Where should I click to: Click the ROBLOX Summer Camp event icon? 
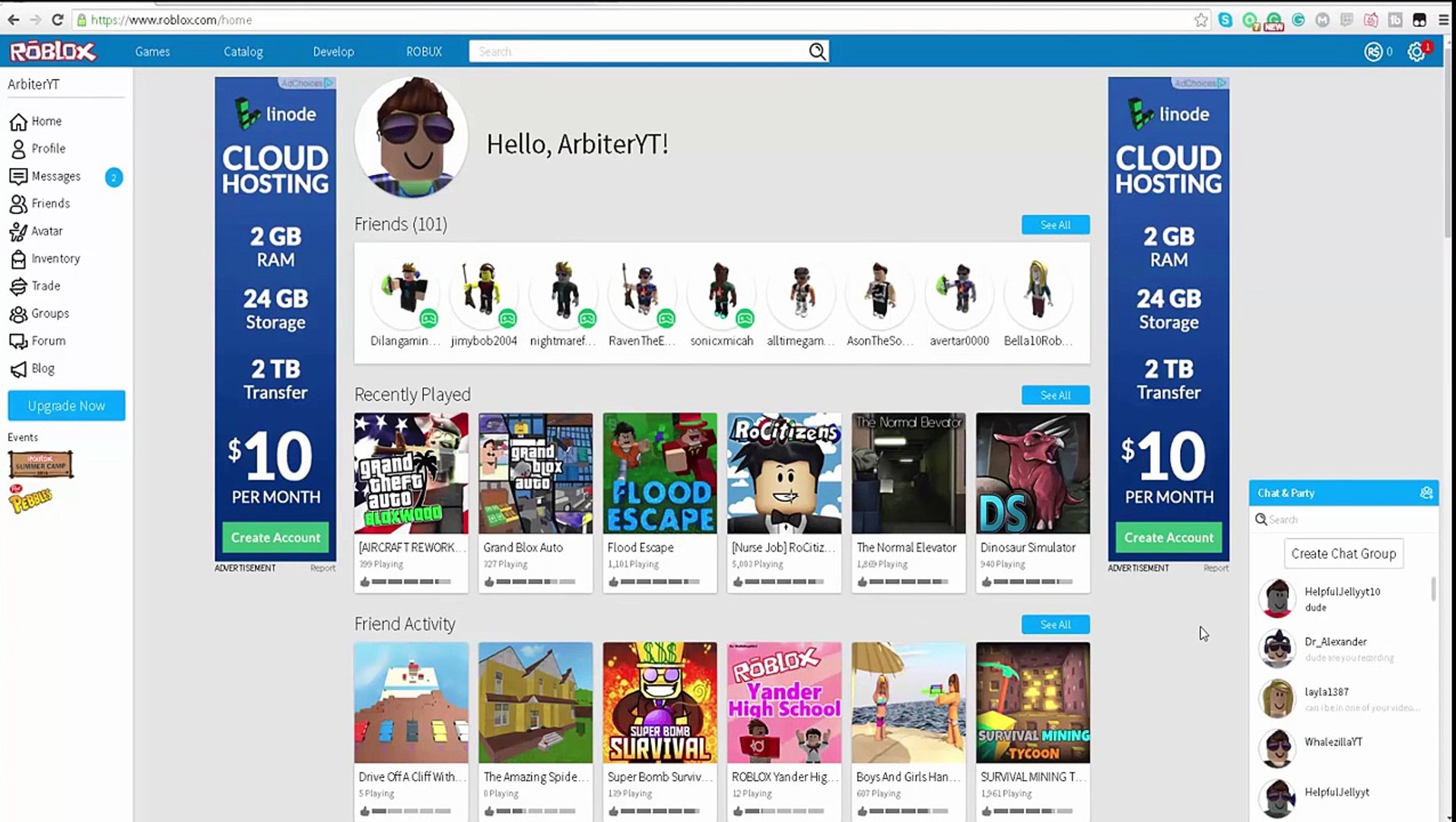pos(41,464)
